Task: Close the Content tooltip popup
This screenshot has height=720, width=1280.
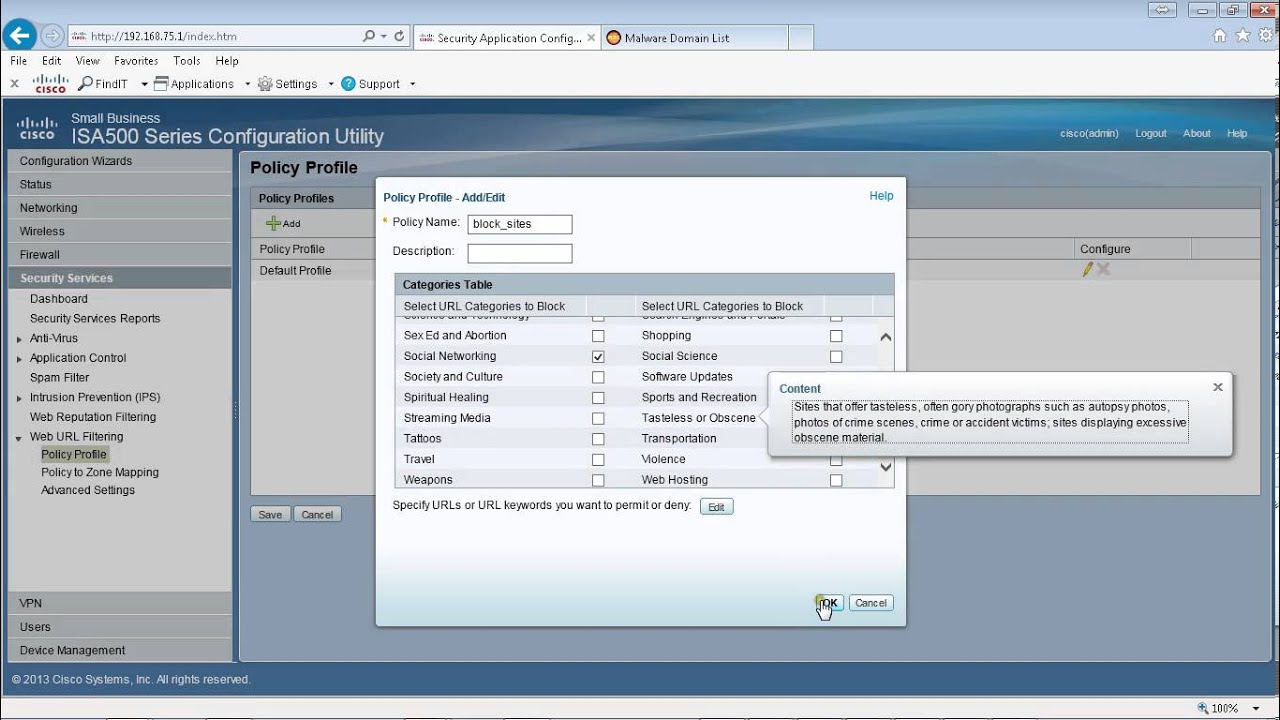Action: click(1217, 387)
